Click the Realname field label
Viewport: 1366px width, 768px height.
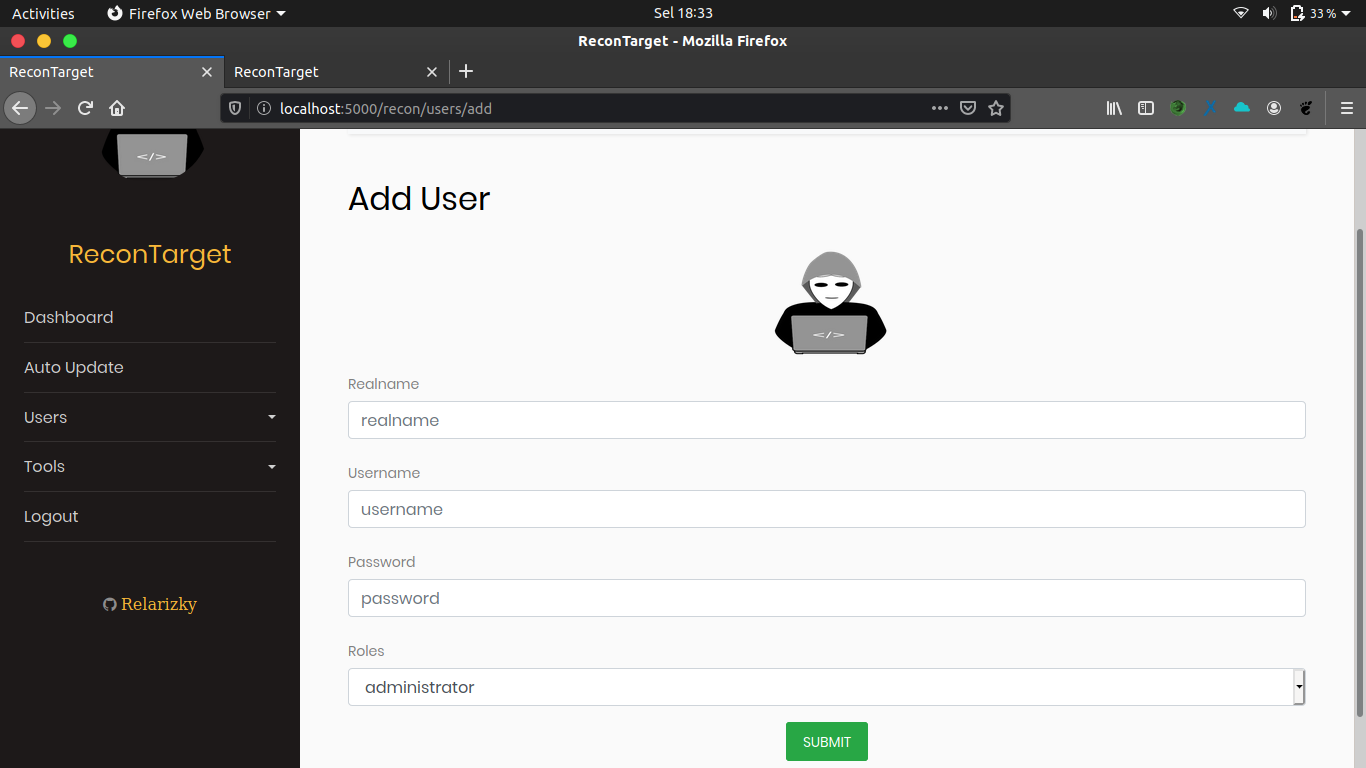(383, 384)
